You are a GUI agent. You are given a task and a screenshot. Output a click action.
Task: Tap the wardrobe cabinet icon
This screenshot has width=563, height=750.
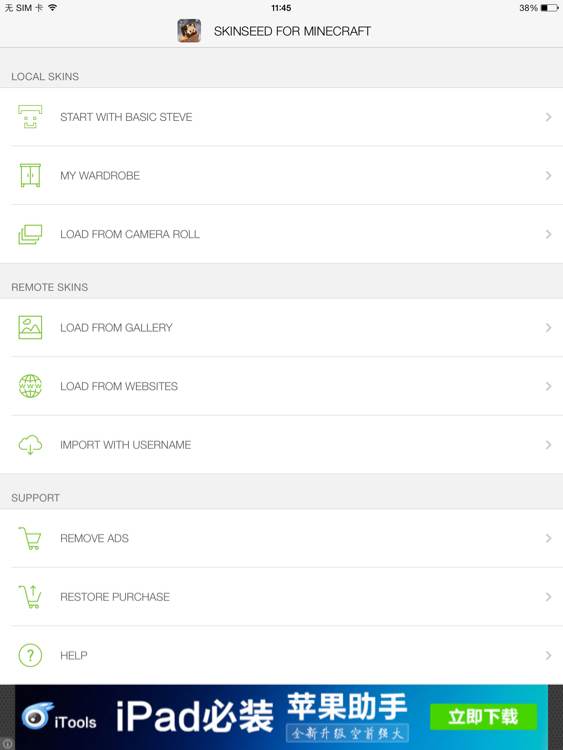pos(30,175)
